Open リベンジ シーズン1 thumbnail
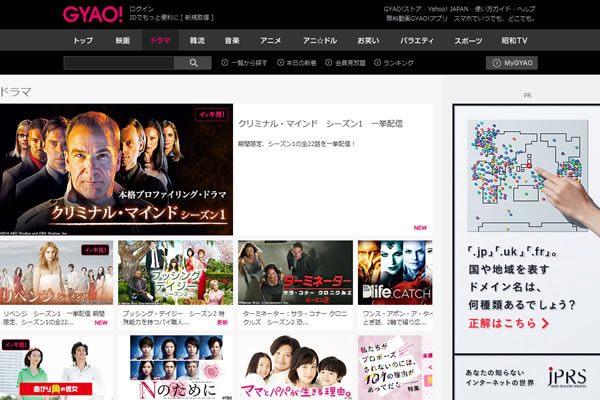Viewport: 600px width, 400px height. tap(56, 273)
